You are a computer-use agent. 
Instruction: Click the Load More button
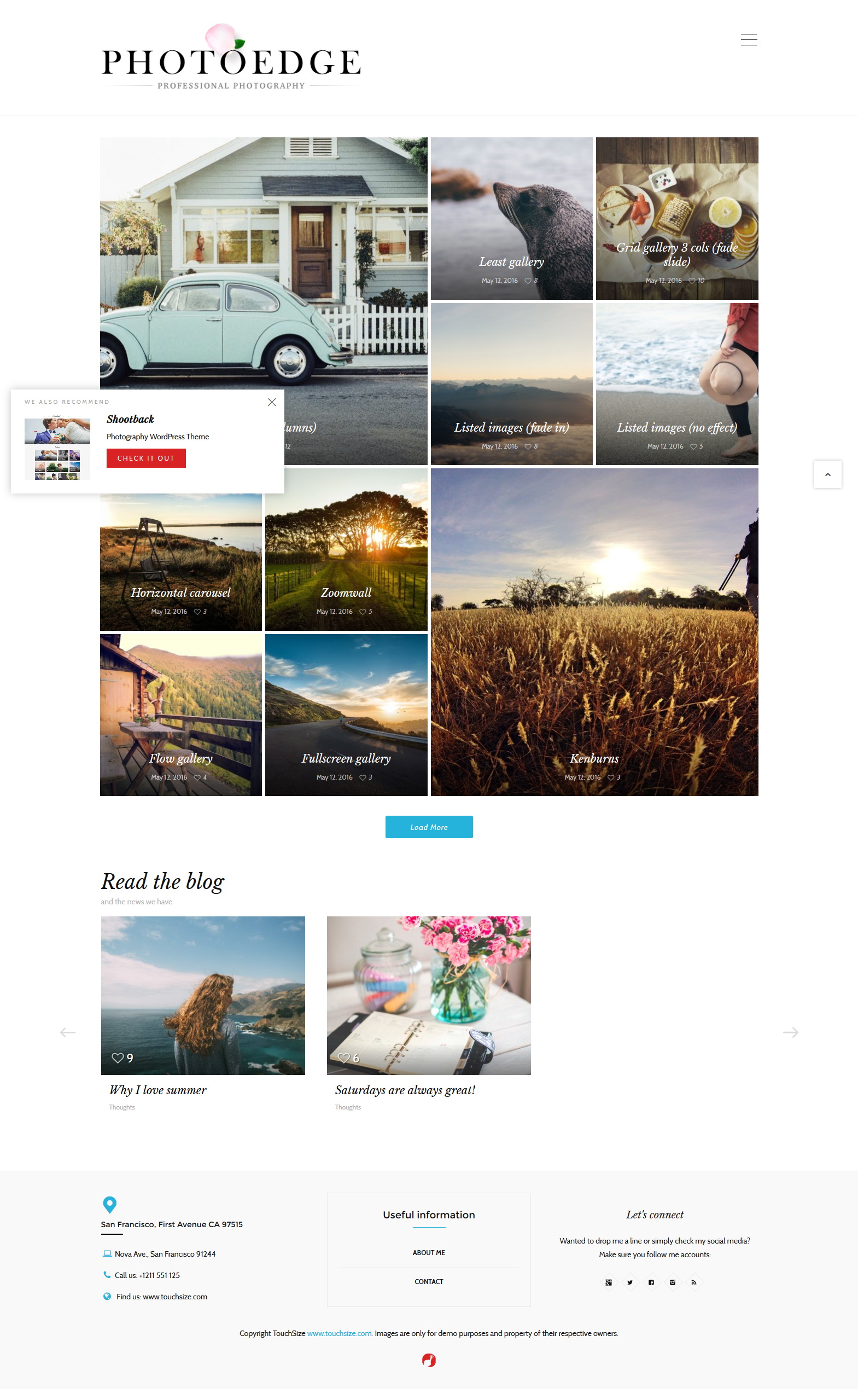coord(429,827)
